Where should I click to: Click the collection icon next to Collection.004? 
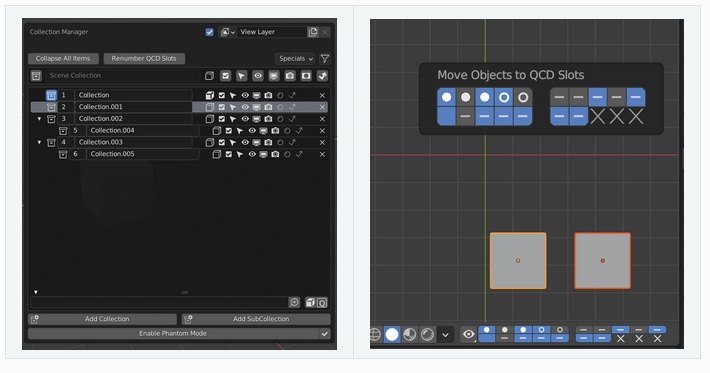(63, 131)
